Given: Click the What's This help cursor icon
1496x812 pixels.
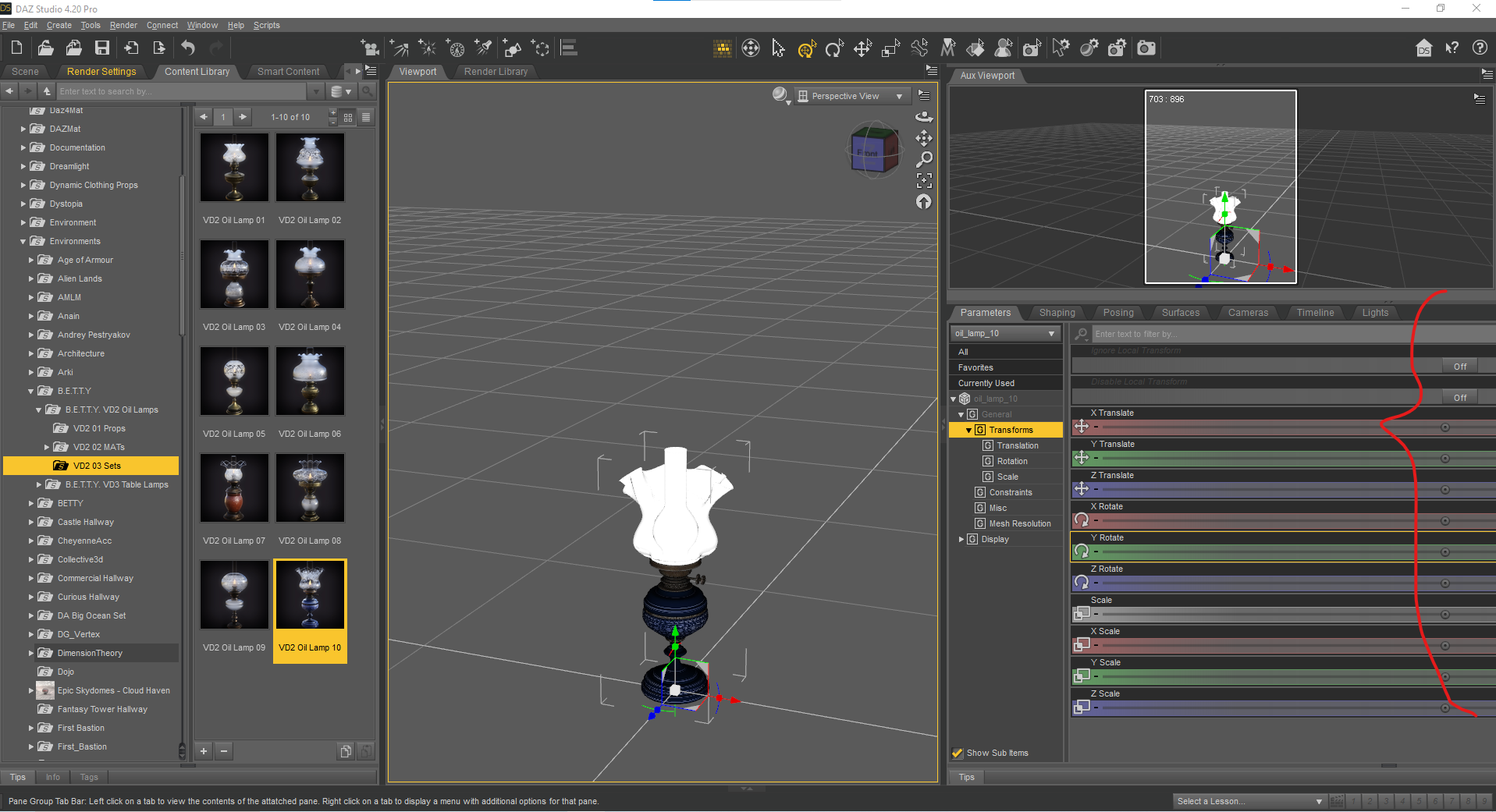Looking at the screenshot, I should coord(1452,48).
